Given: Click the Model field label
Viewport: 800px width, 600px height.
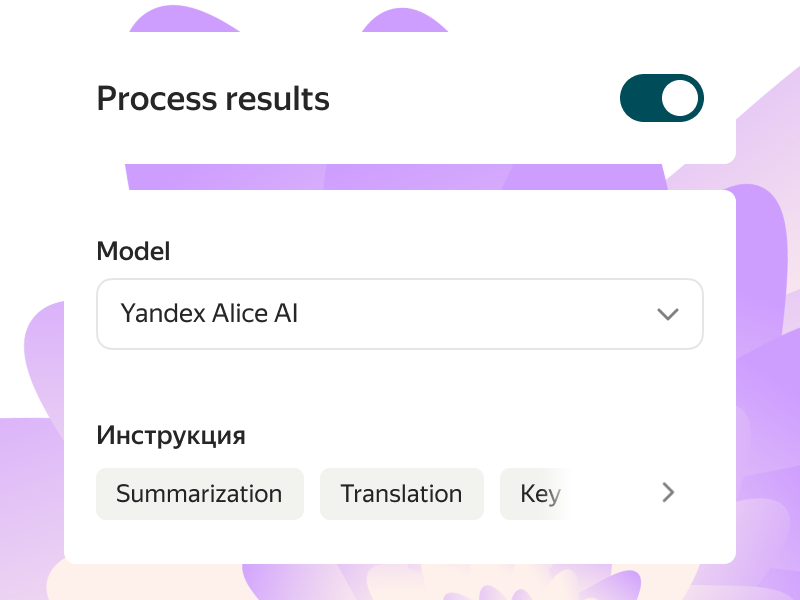Looking at the screenshot, I should pyautogui.click(x=133, y=251).
